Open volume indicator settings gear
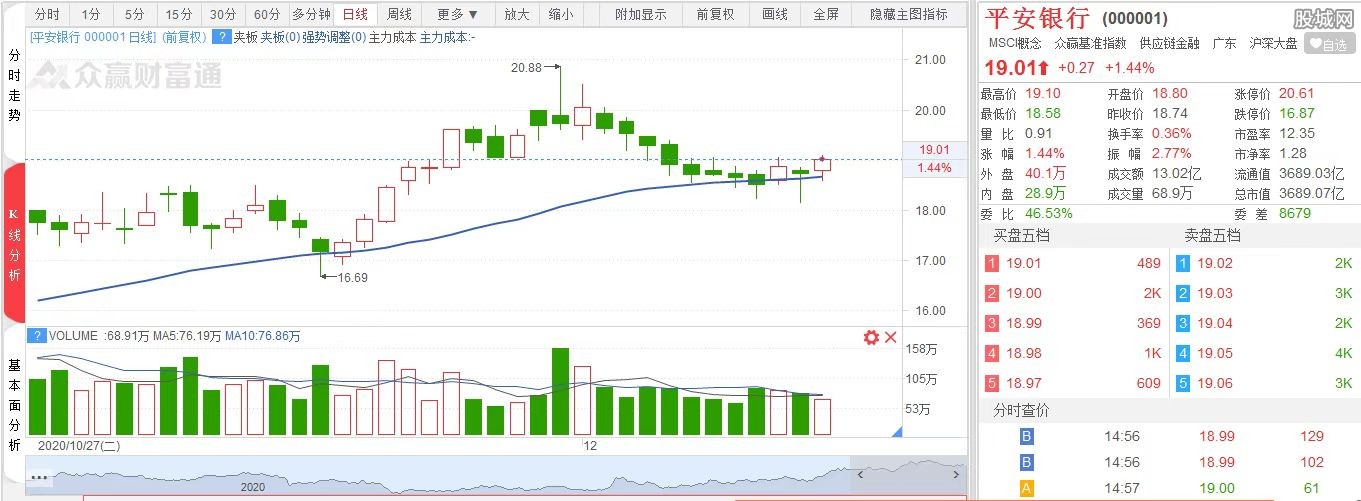The height and width of the screenshot is (501, 1361). [870, 338]
